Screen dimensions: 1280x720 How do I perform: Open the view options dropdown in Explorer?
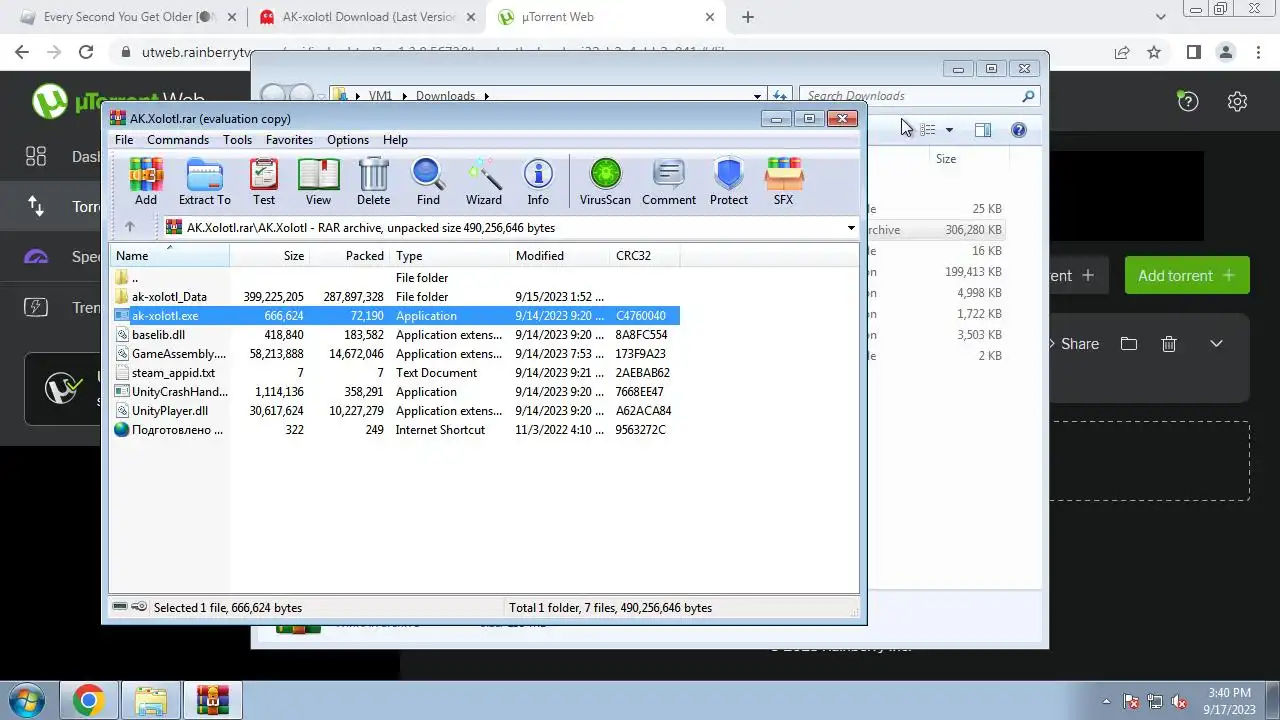pyautogui.click(x=949, y=130)
